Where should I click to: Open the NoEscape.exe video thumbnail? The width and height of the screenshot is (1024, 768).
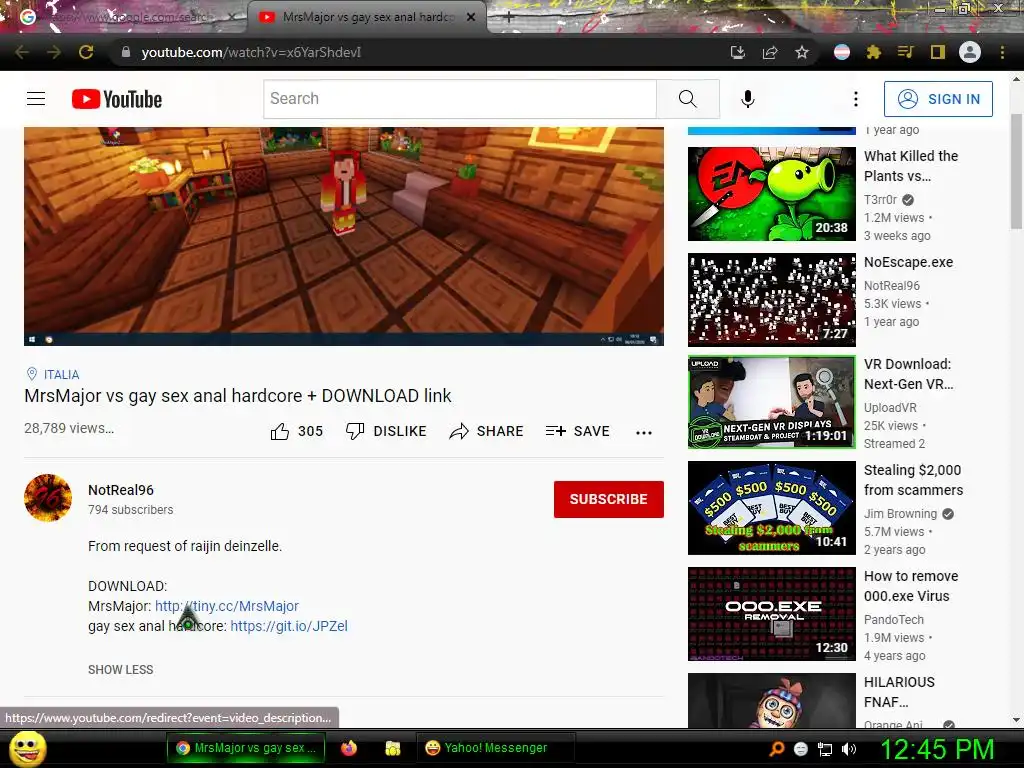click(771, 300)
